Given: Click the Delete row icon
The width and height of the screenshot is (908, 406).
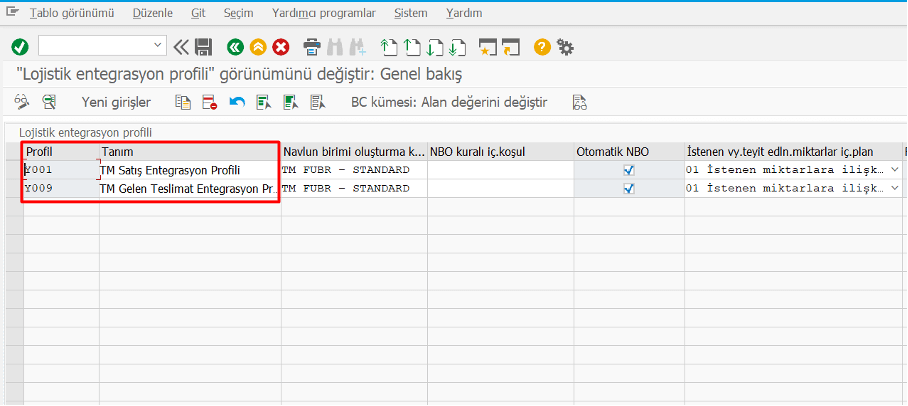Looking at the screenshot, I should point(209,102).
